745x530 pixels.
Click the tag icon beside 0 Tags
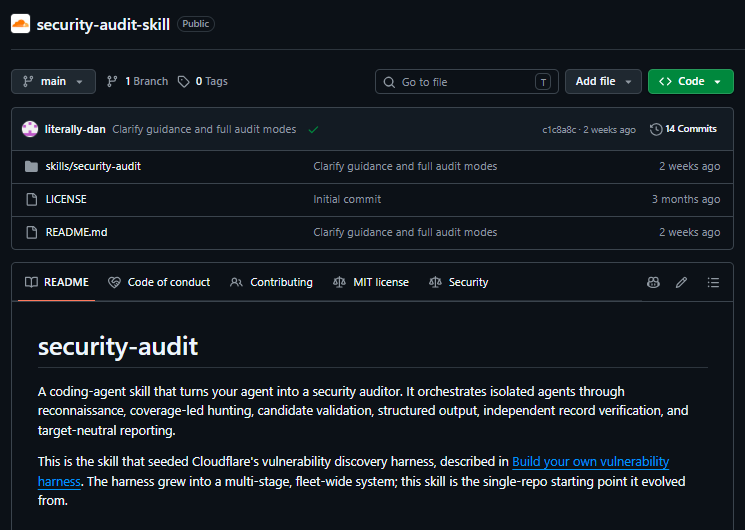[183, 82]
